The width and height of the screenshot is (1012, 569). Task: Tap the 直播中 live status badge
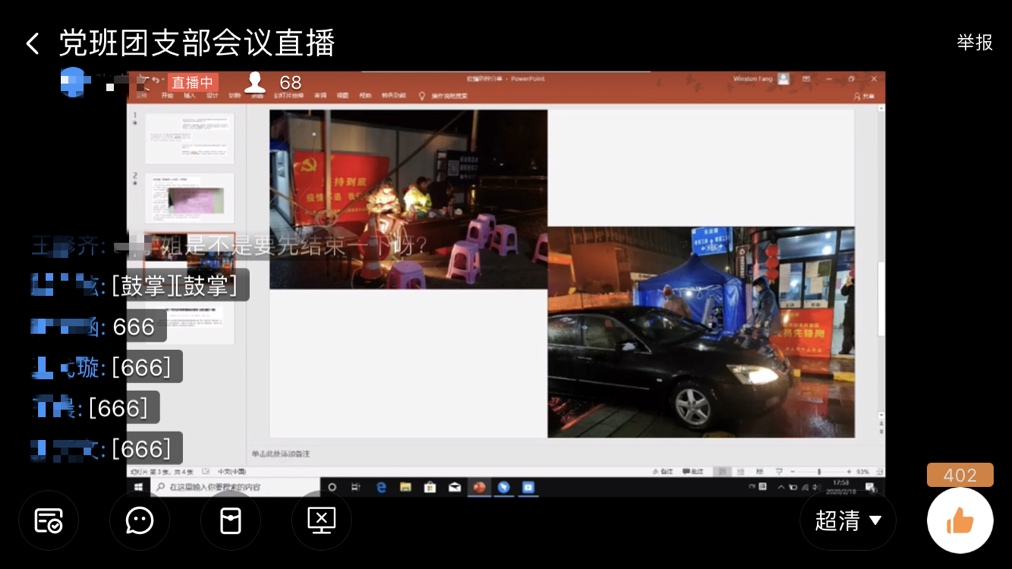click(x=192, y=83)
